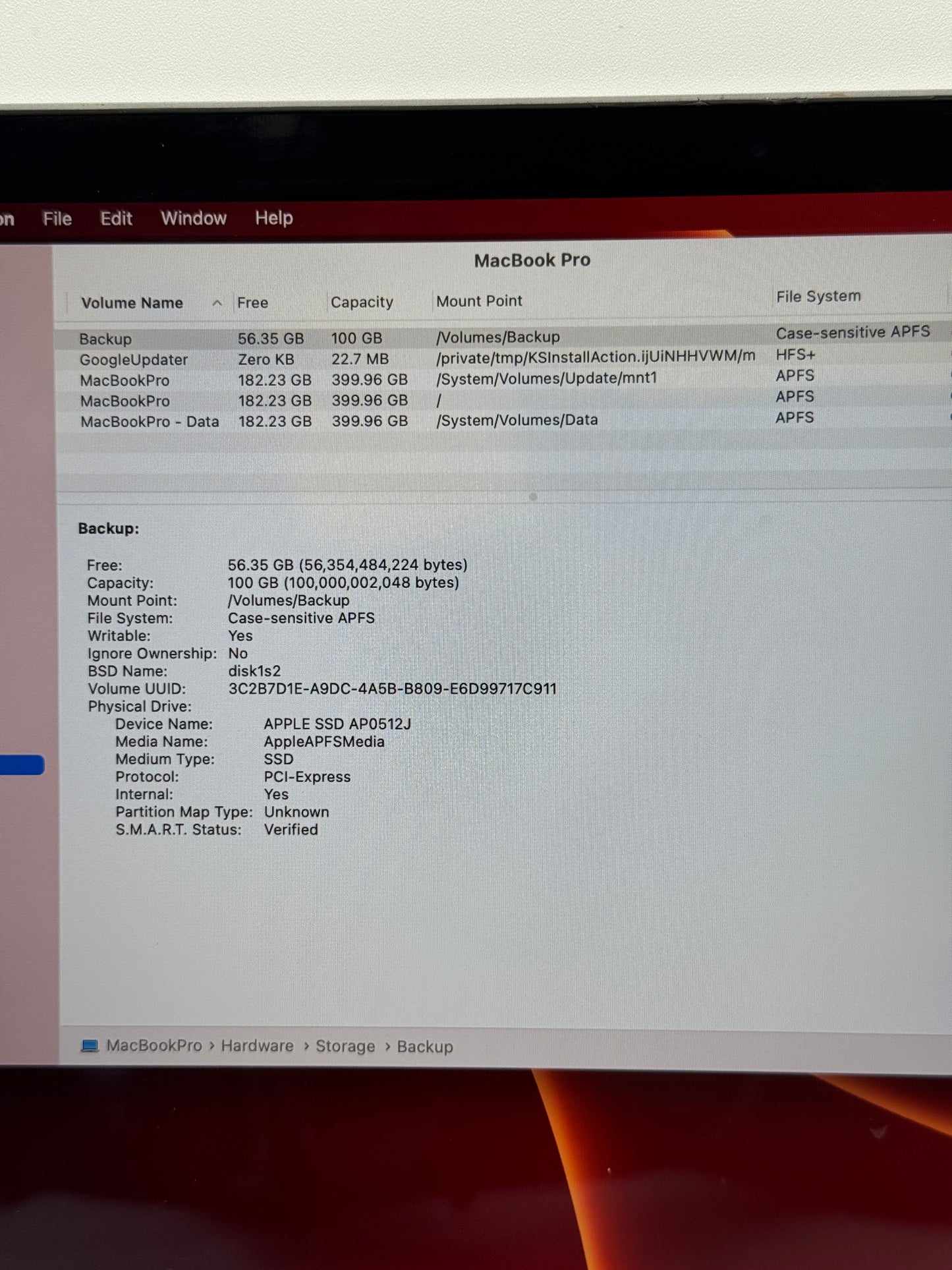
Task: Select the Backup volume row
Action: pos(504,337)
